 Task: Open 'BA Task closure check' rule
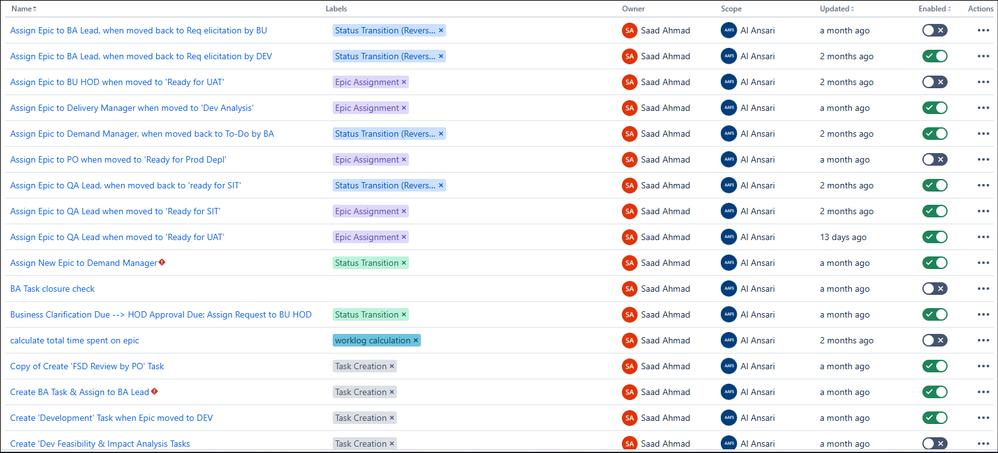[52, 289]
